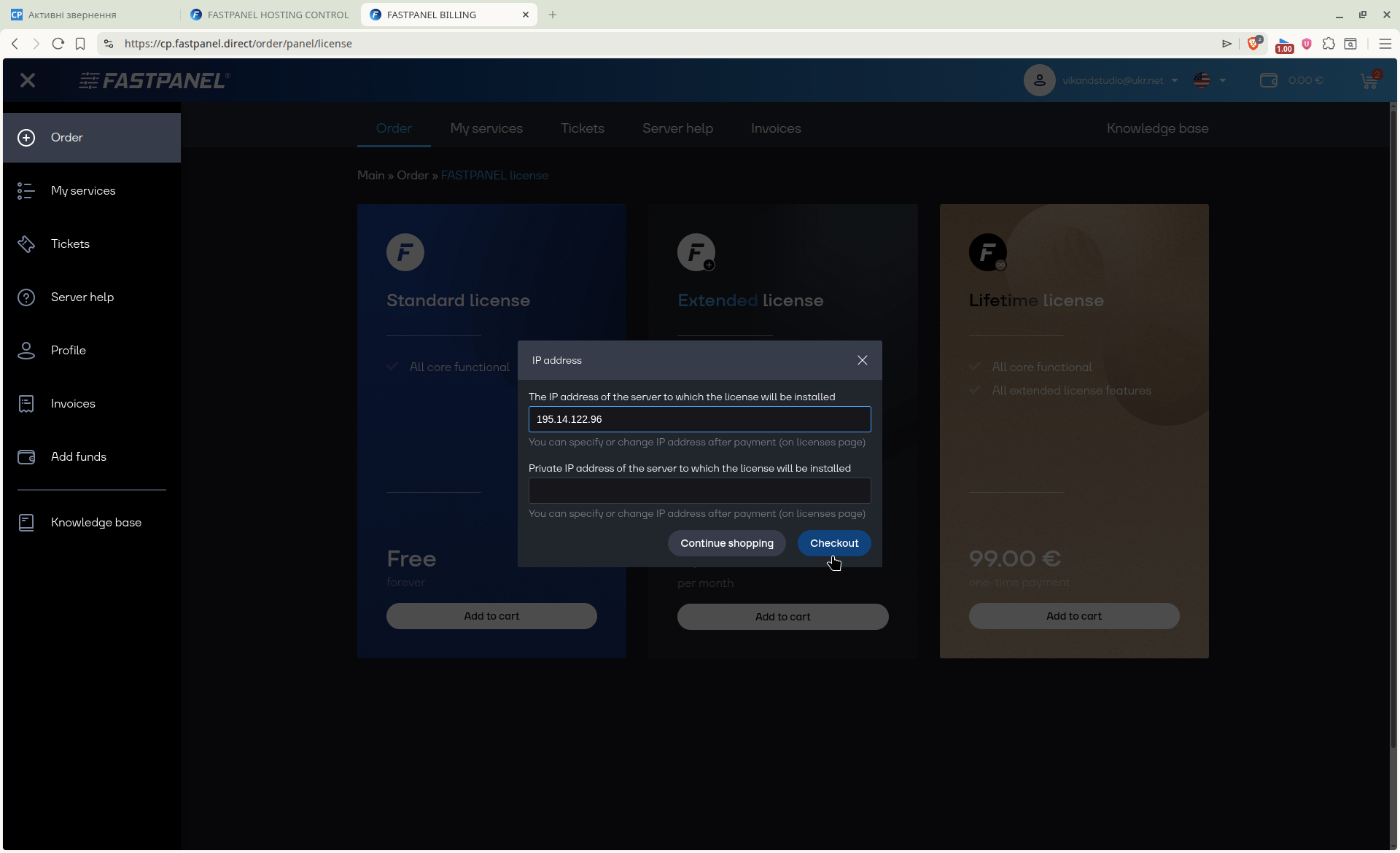
Task: Expand the account email dropdown
Action: click(x=1120, y=80)
